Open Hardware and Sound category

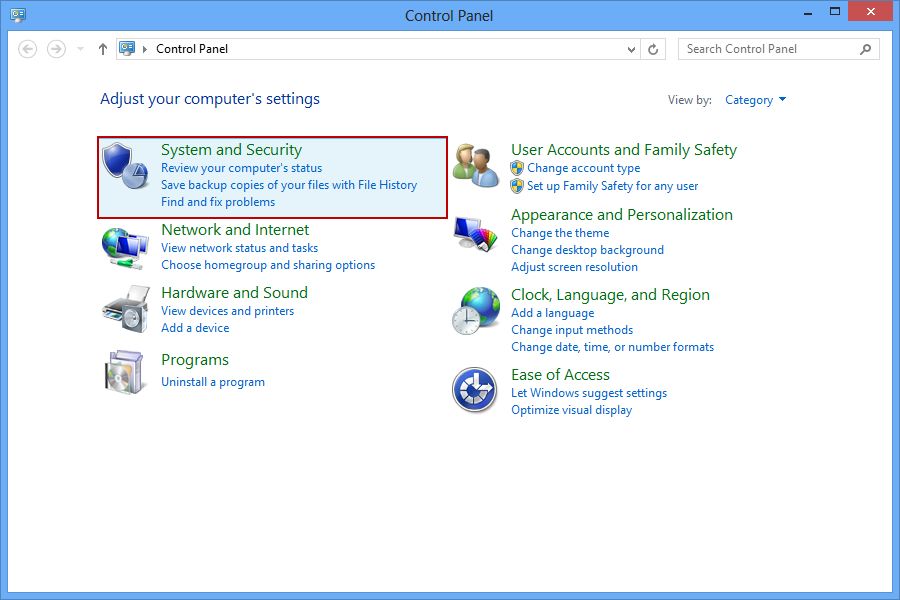pyautogui.click(x=235, y=293)
